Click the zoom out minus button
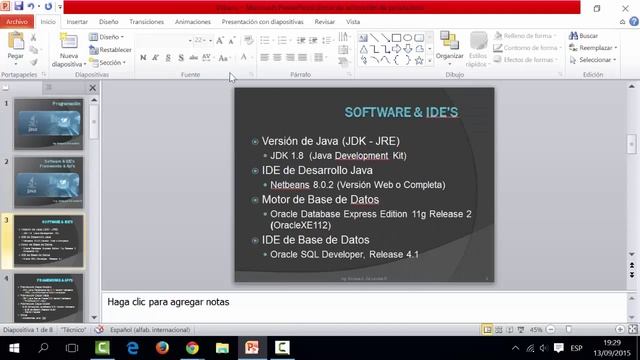 [551, 329]
